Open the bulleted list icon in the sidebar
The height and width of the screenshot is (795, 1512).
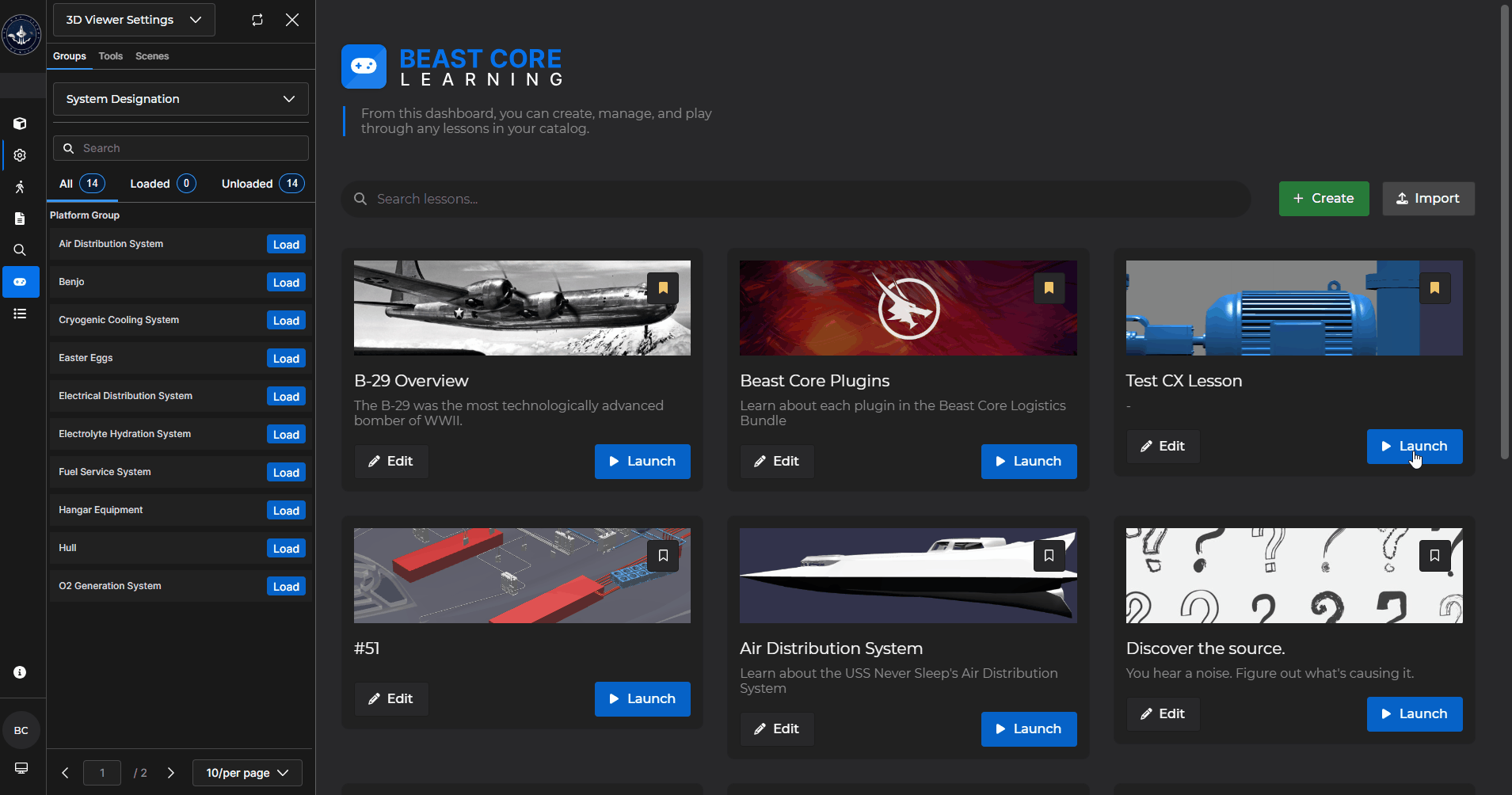(x=20, y=314)
